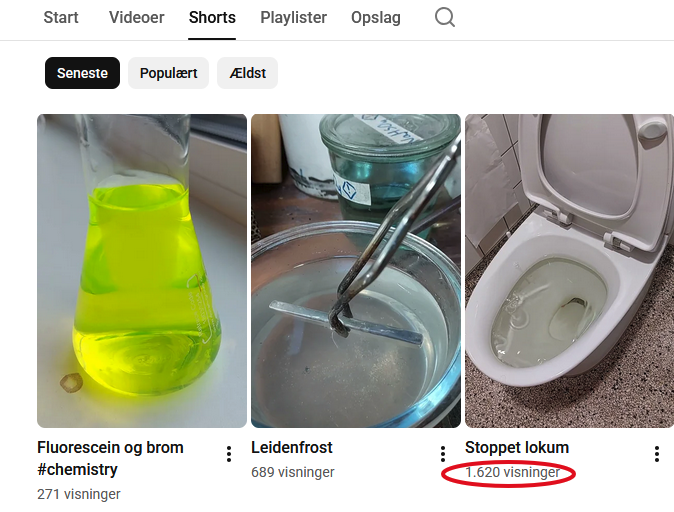
Task: Open three-dot menu for Stoppet lokum short
Action: (657, 455)
